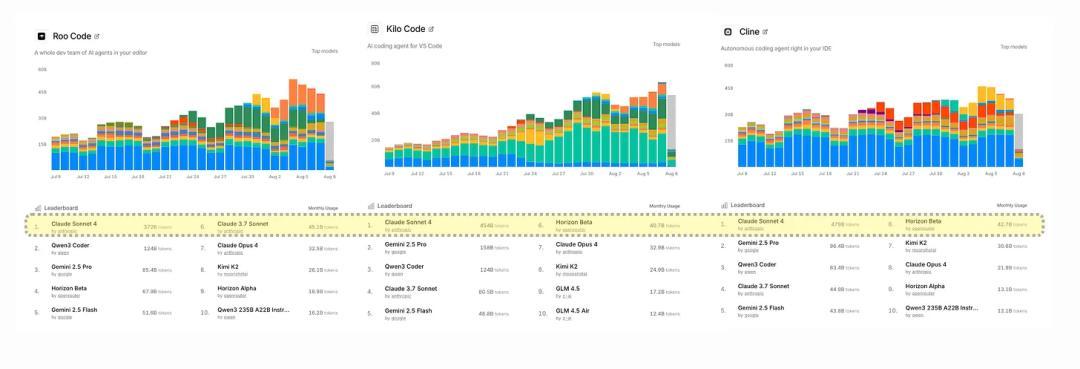Open external link icon beside Cline title
The width and height of the screenshot is (1080, 369).
click(x=765, y=32)
